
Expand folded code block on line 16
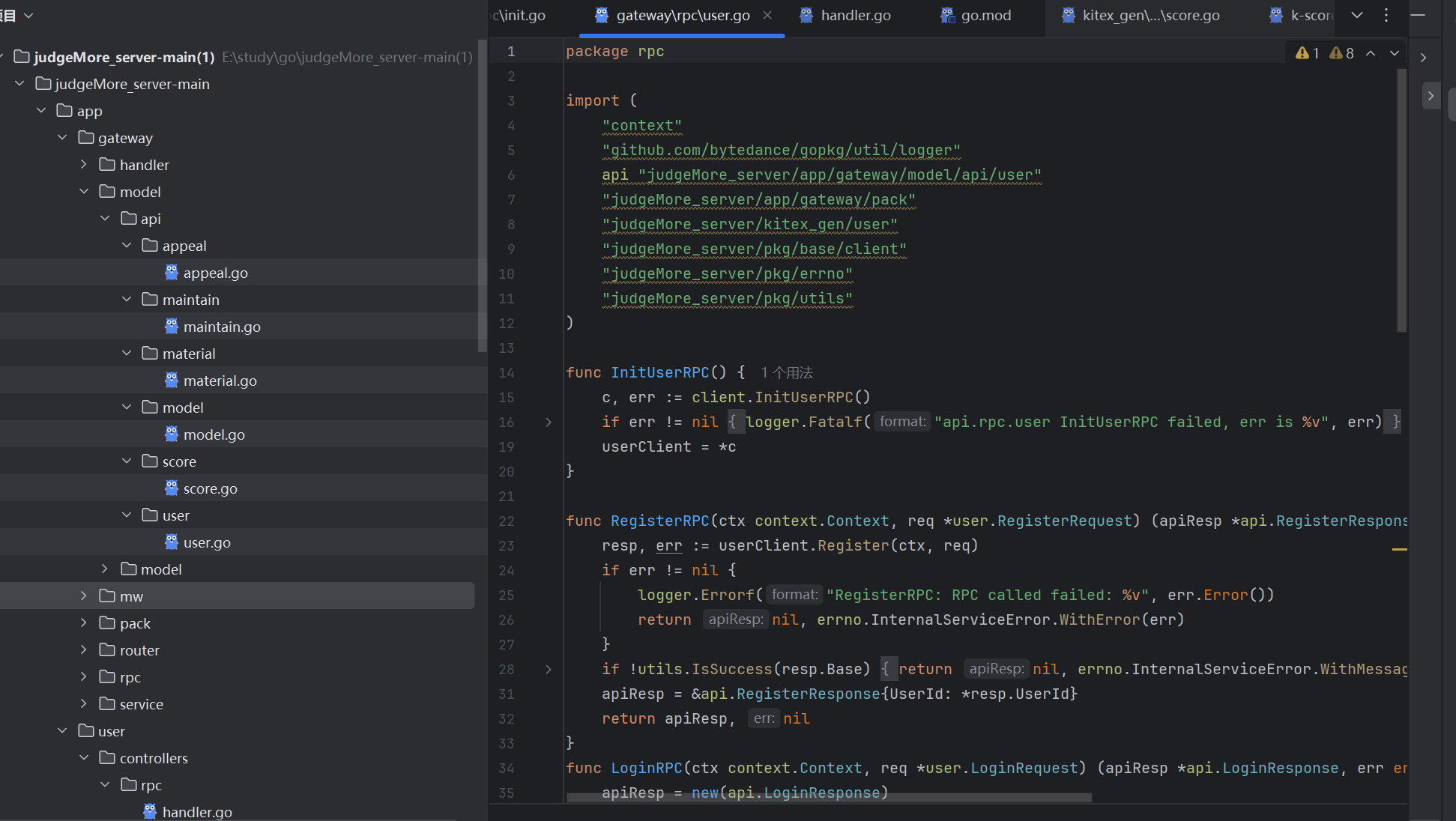pos(549,422)
